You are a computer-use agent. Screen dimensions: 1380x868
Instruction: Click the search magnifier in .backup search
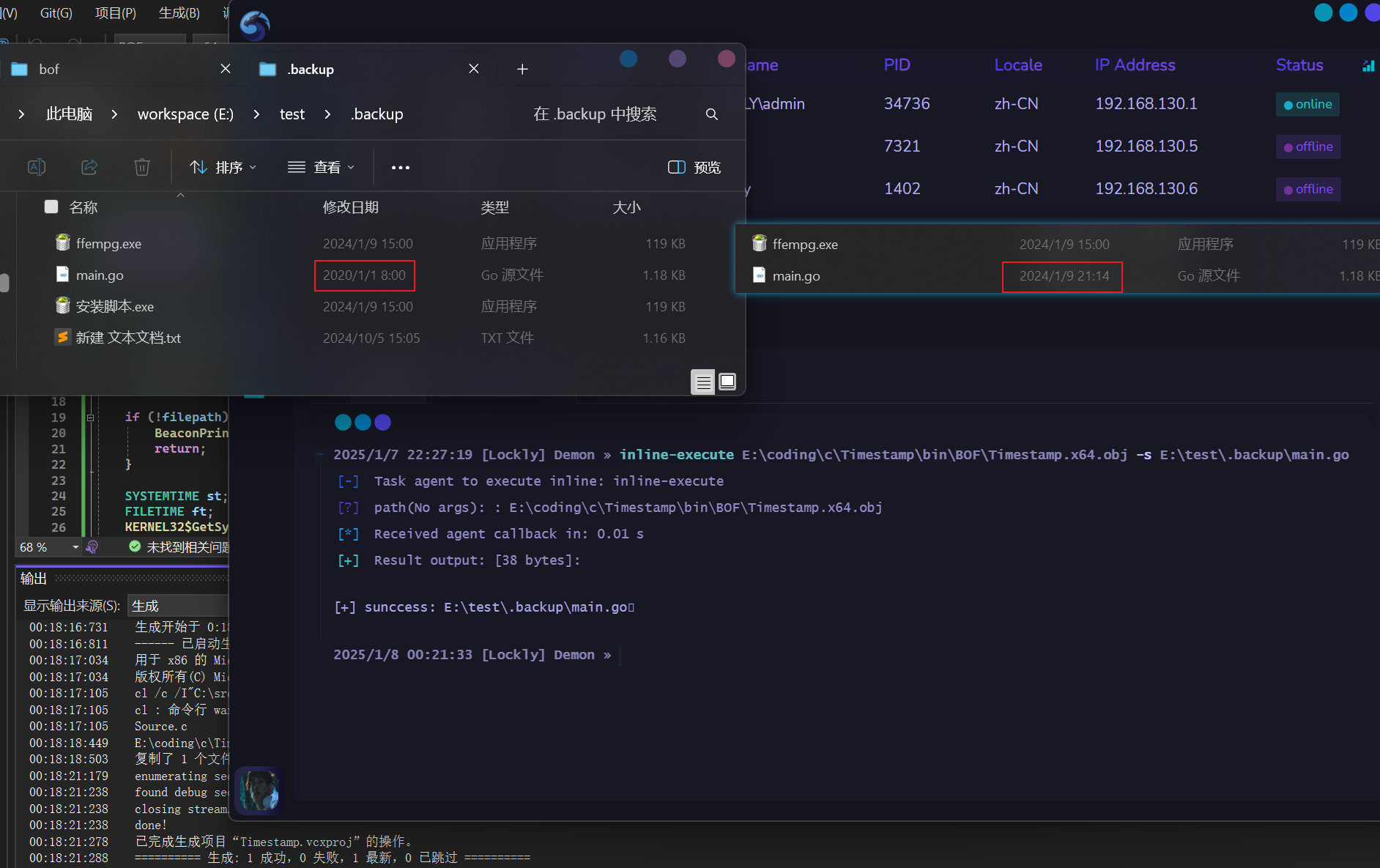(711, 114)
